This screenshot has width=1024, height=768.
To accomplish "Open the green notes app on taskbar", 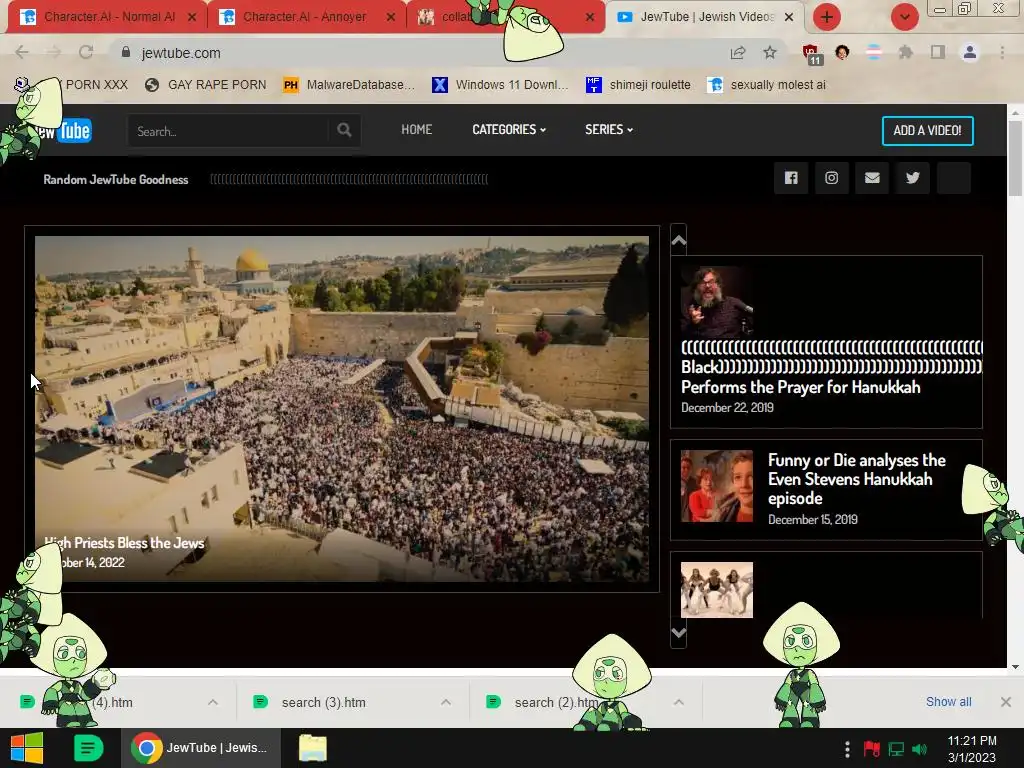I will click(x=88, y=748).
